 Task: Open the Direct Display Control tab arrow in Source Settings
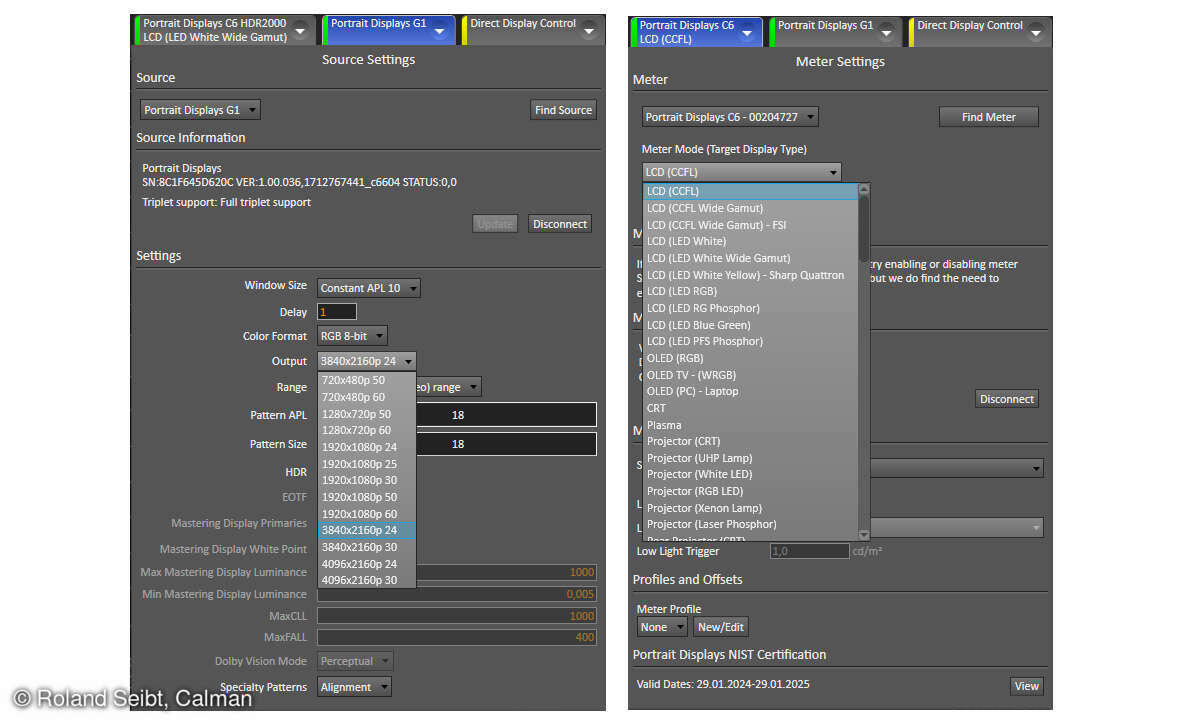click(x=589, y=31)
